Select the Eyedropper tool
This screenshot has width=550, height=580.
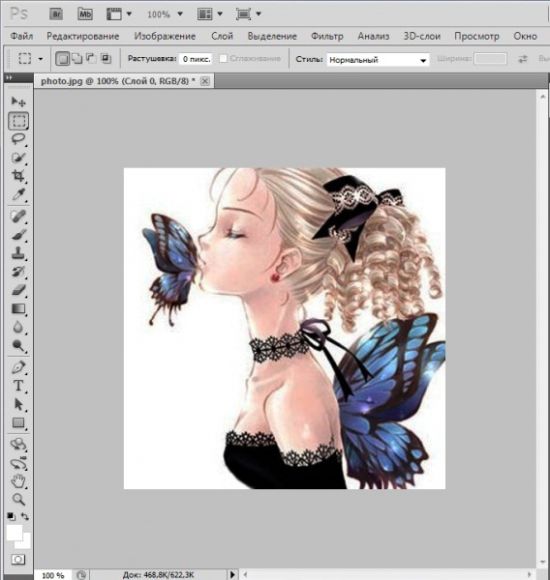(18, 194)
